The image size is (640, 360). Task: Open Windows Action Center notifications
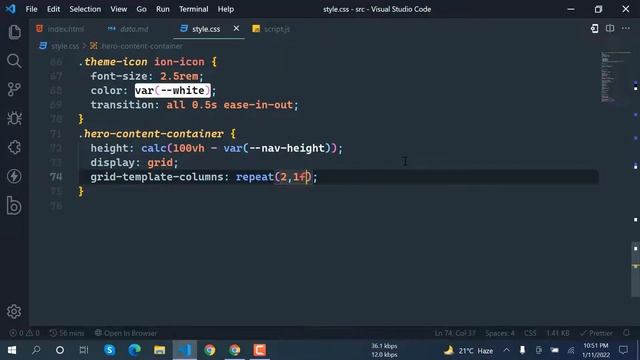623,350
